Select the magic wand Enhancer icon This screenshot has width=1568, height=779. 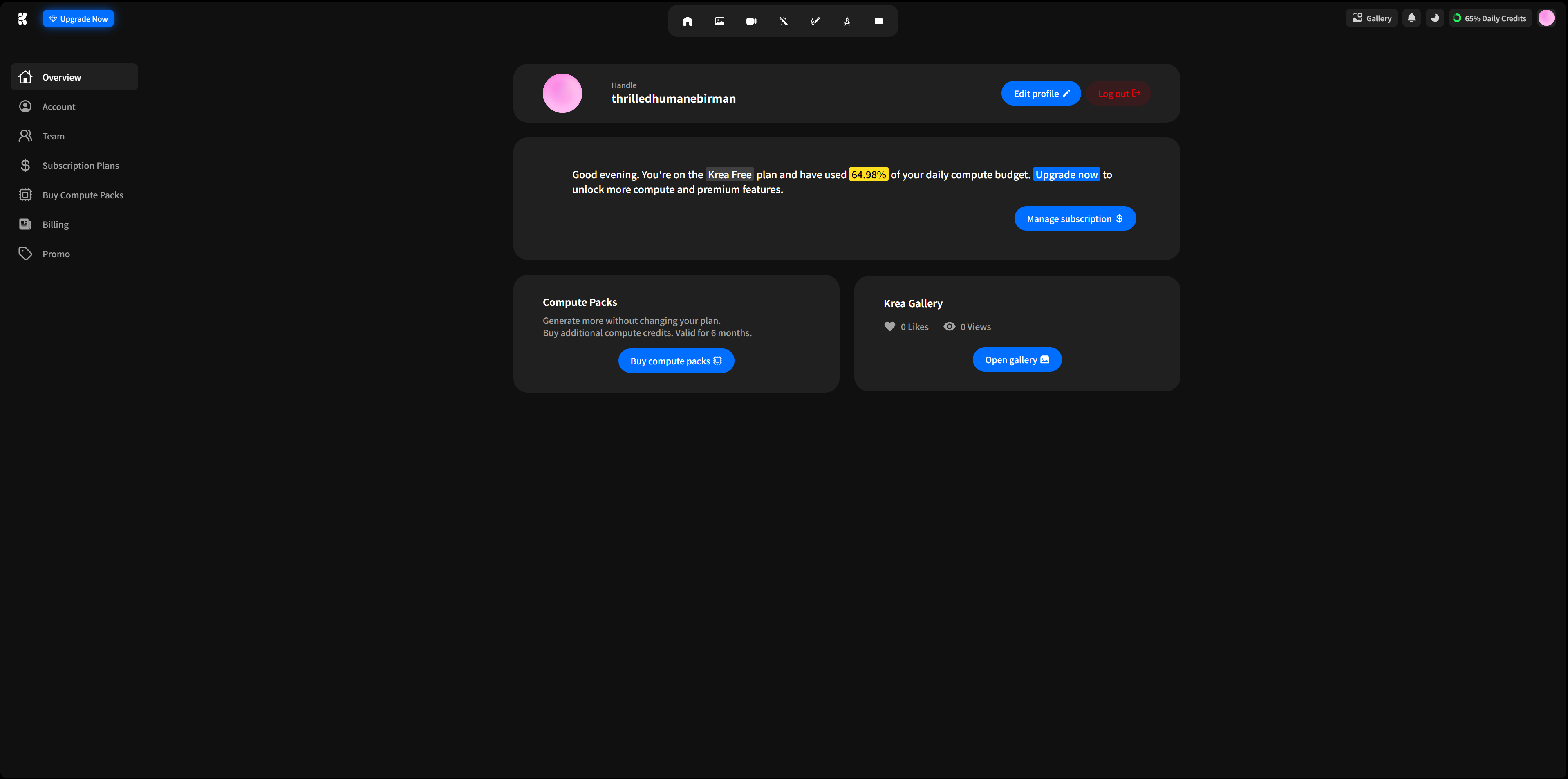point(783,21)
